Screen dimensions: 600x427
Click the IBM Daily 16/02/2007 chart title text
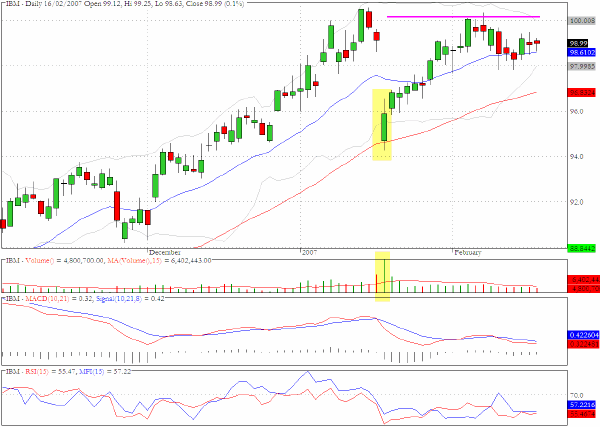(x=125, y=4)
